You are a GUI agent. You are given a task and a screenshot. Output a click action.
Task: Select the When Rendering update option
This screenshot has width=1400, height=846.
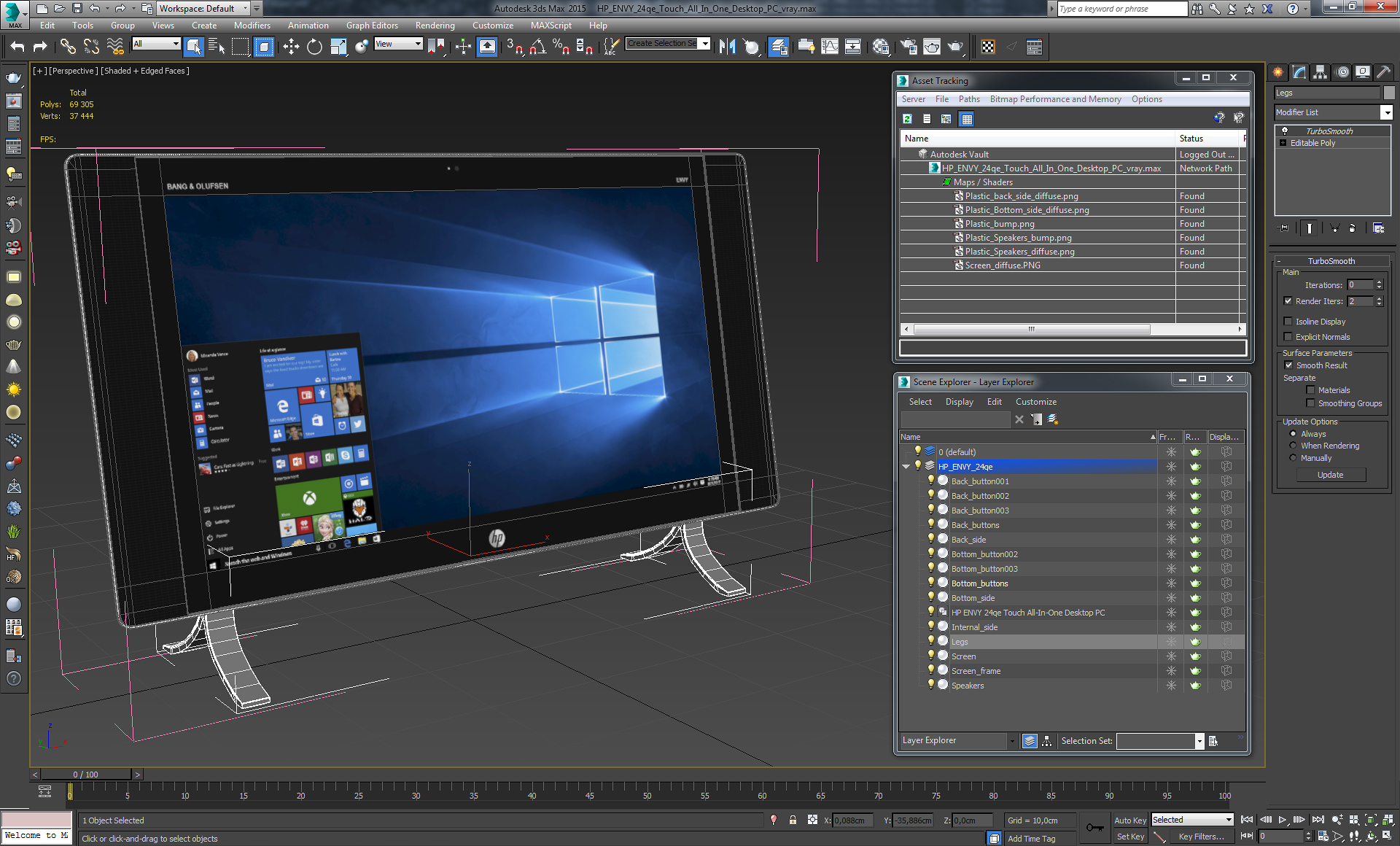point(1293,445)
